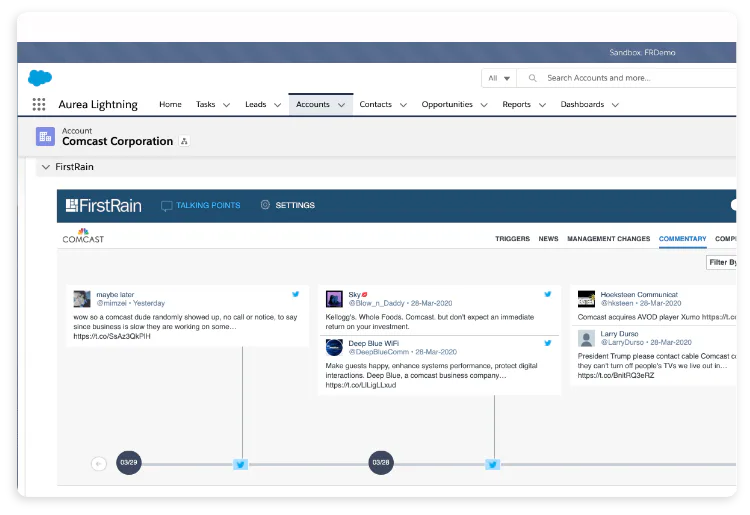Click Larry Durso profile avatar
750x515 pixels.
pyautogui.click(x=586, y=338)
